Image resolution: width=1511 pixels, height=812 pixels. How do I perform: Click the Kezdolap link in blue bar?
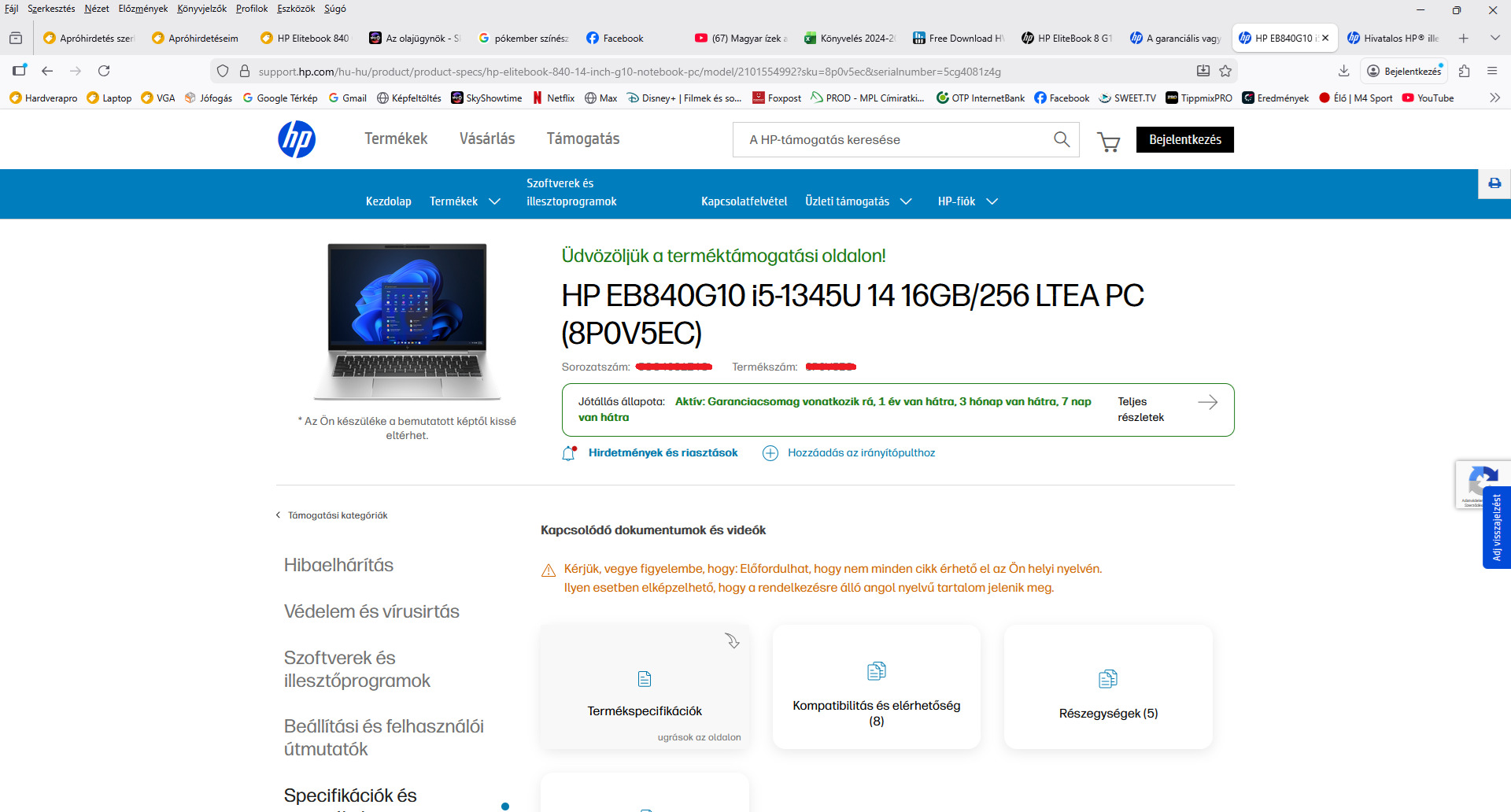point(389,201)
